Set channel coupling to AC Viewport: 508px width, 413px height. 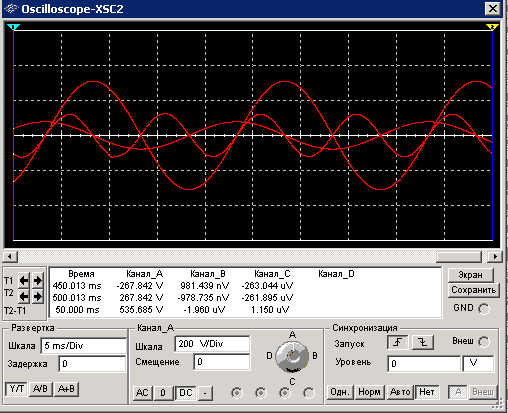pos(142,393)
